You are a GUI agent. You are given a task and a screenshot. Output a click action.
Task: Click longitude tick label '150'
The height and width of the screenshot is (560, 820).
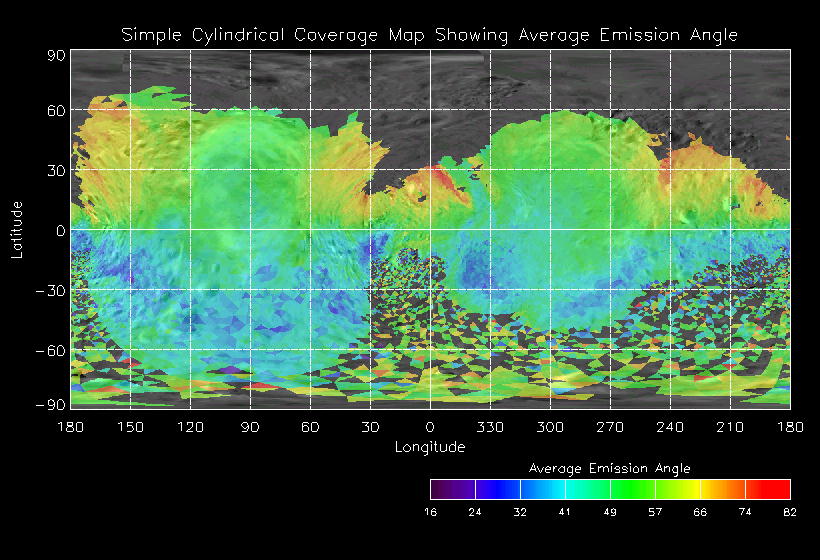click(x=130, y=427)
